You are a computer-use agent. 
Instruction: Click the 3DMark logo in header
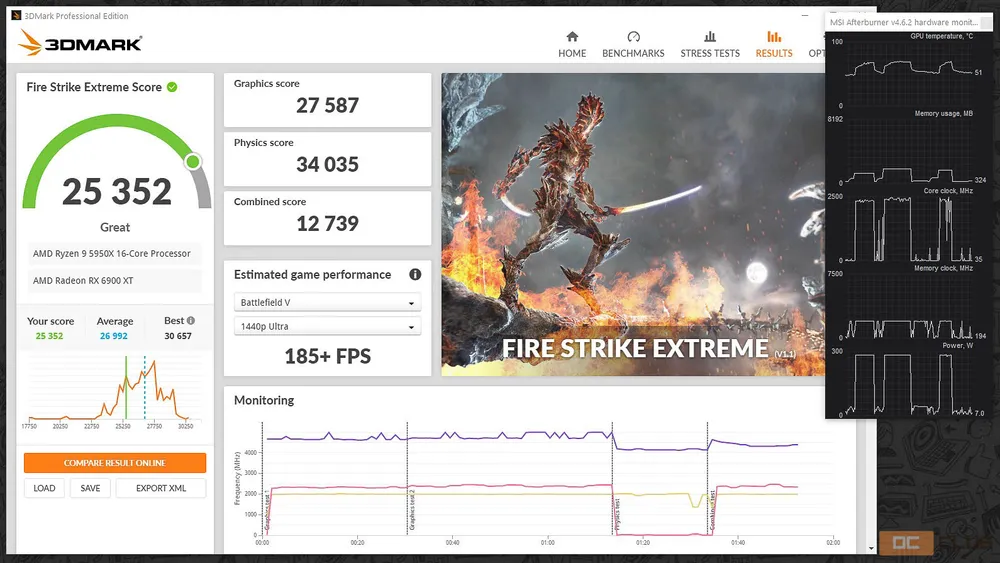click(x=80, y=43)
